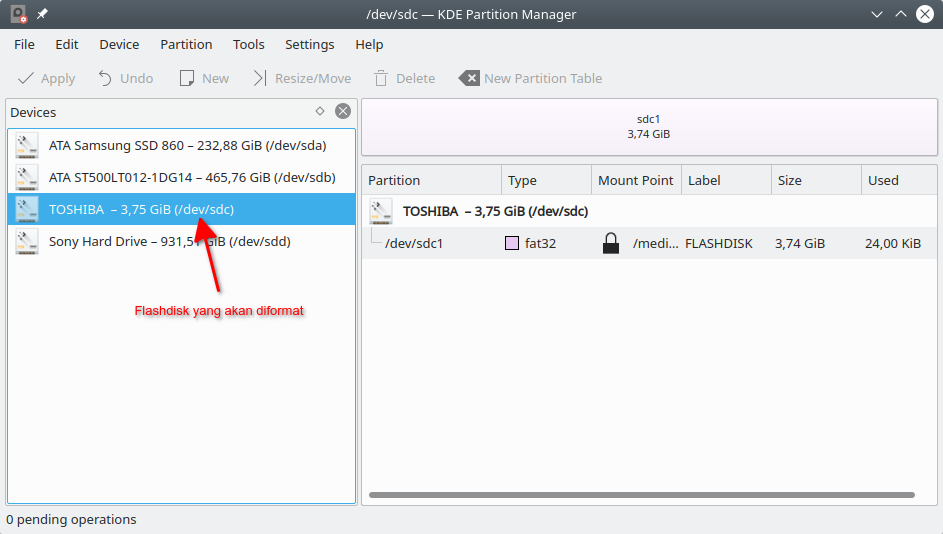943x534 pixels.
Task: Close the Devices panel
Action: [x=343, y=112]
